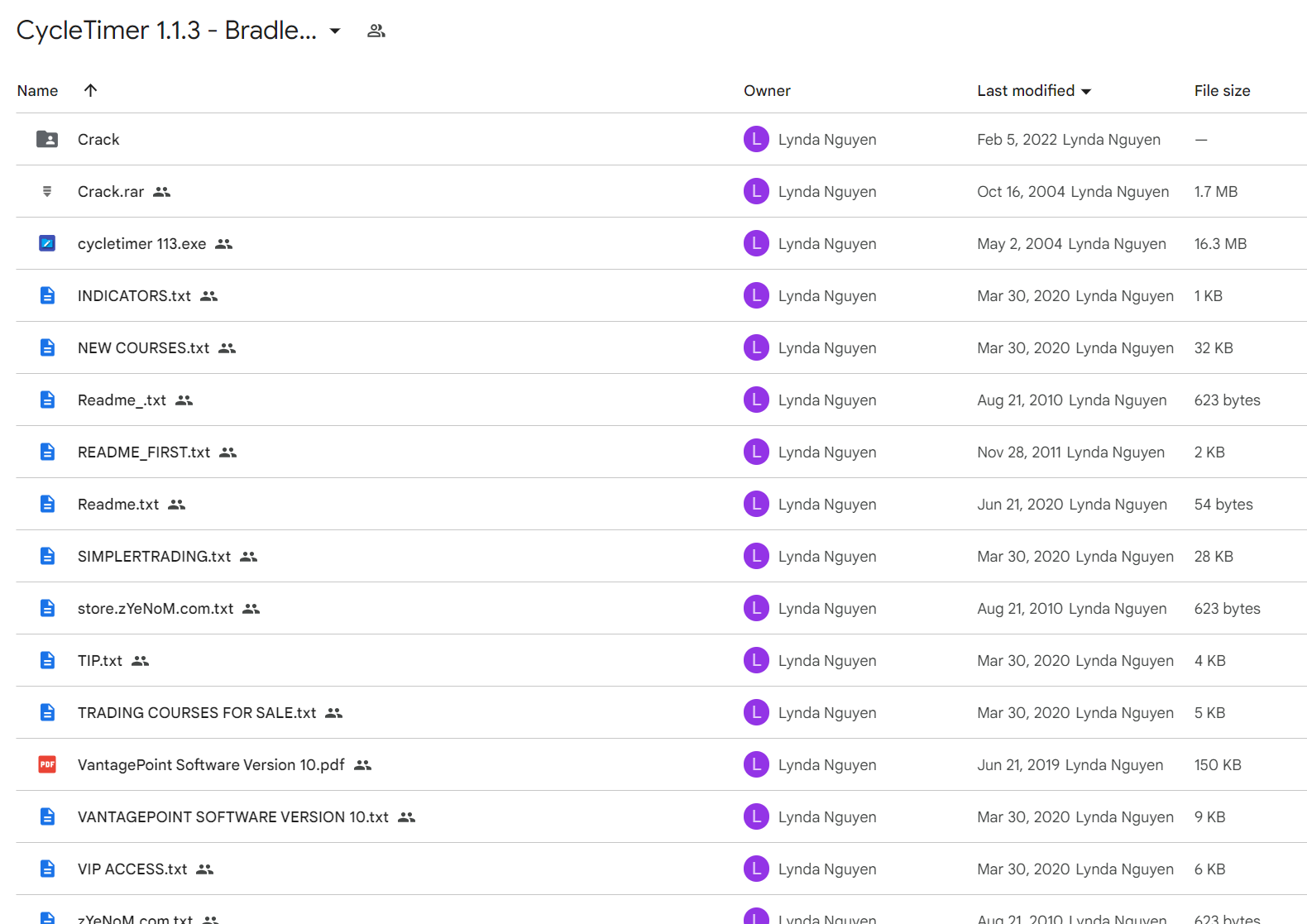Screen dimensions: 1307x924
Task: Select the cycletimer 113.exe file name
Action: 141,244
